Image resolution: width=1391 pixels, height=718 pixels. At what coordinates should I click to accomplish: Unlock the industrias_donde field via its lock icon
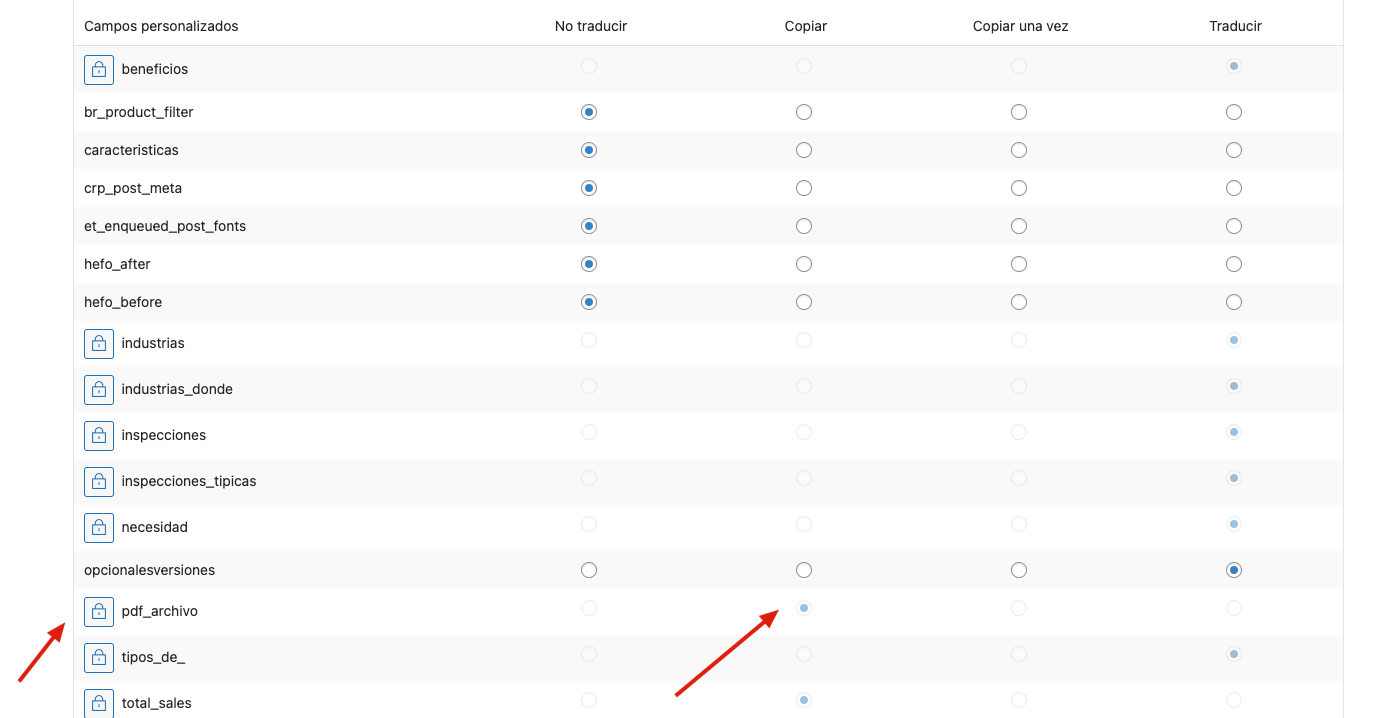tap(99, 389)
